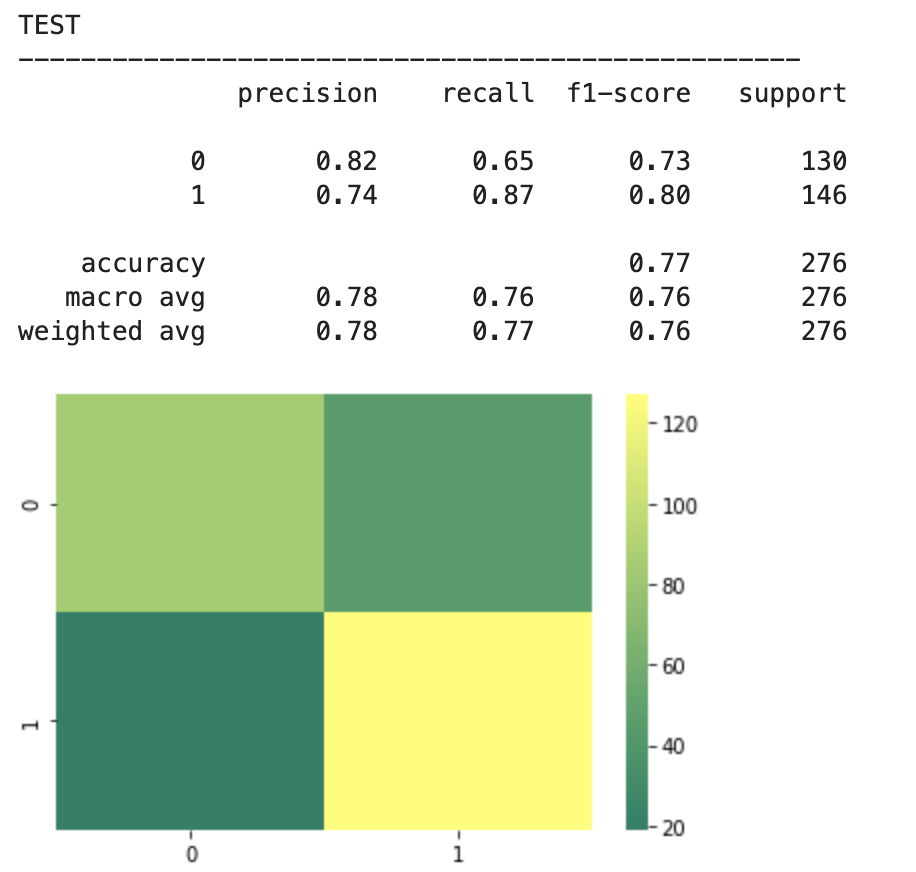Click the bright yellow bottom-right heatmap cell
916x872 pixels.
(x=458, y=720)
